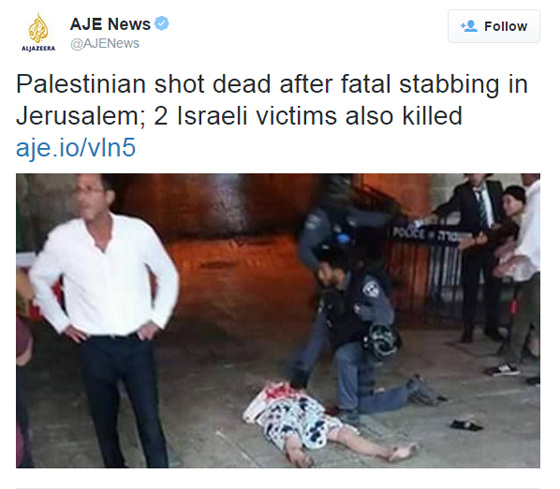Open the aje.io/vln5 article link

(76, 148)
